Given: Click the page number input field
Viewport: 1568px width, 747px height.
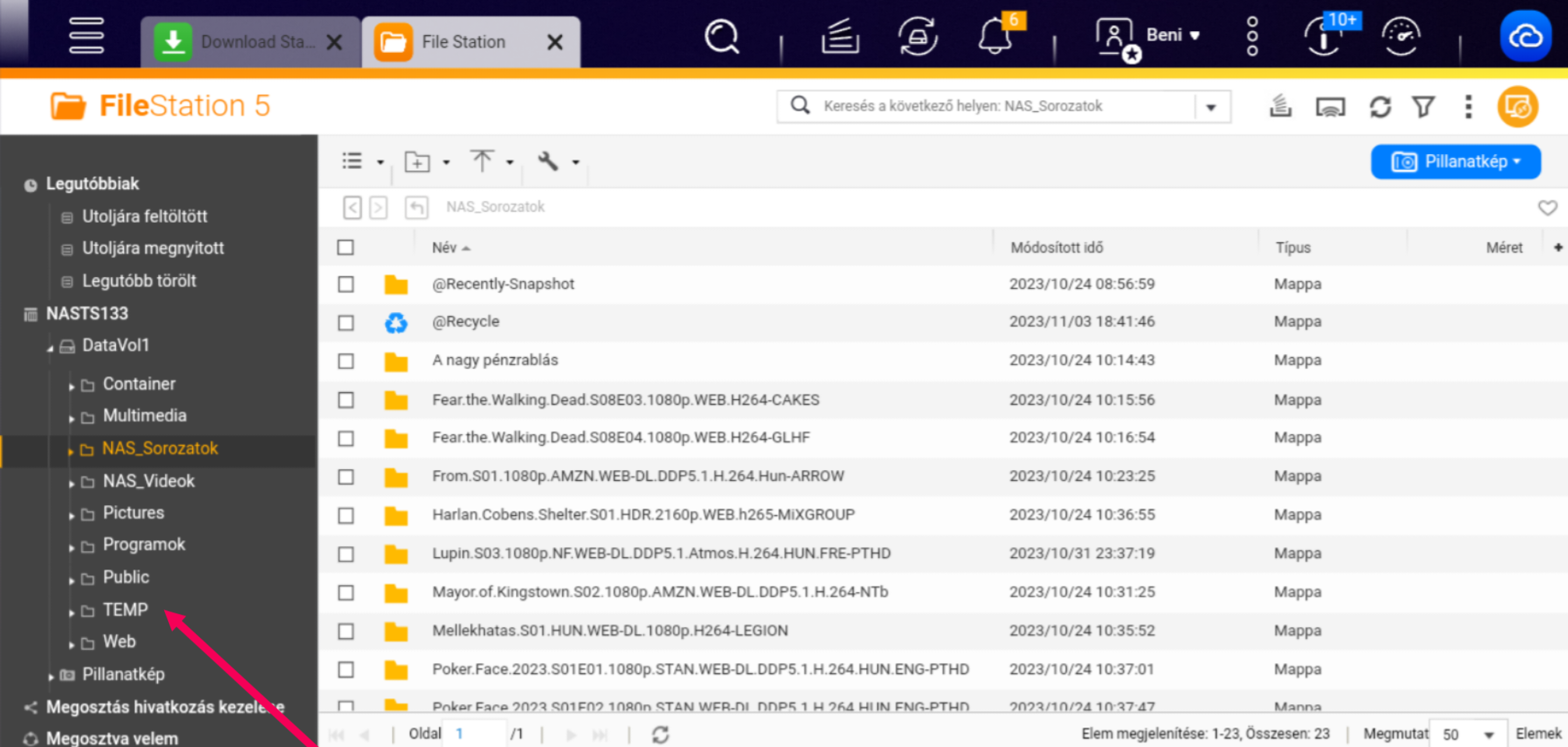Looking at the screenshot, I should pyautogui.click(x=475, y=734).
